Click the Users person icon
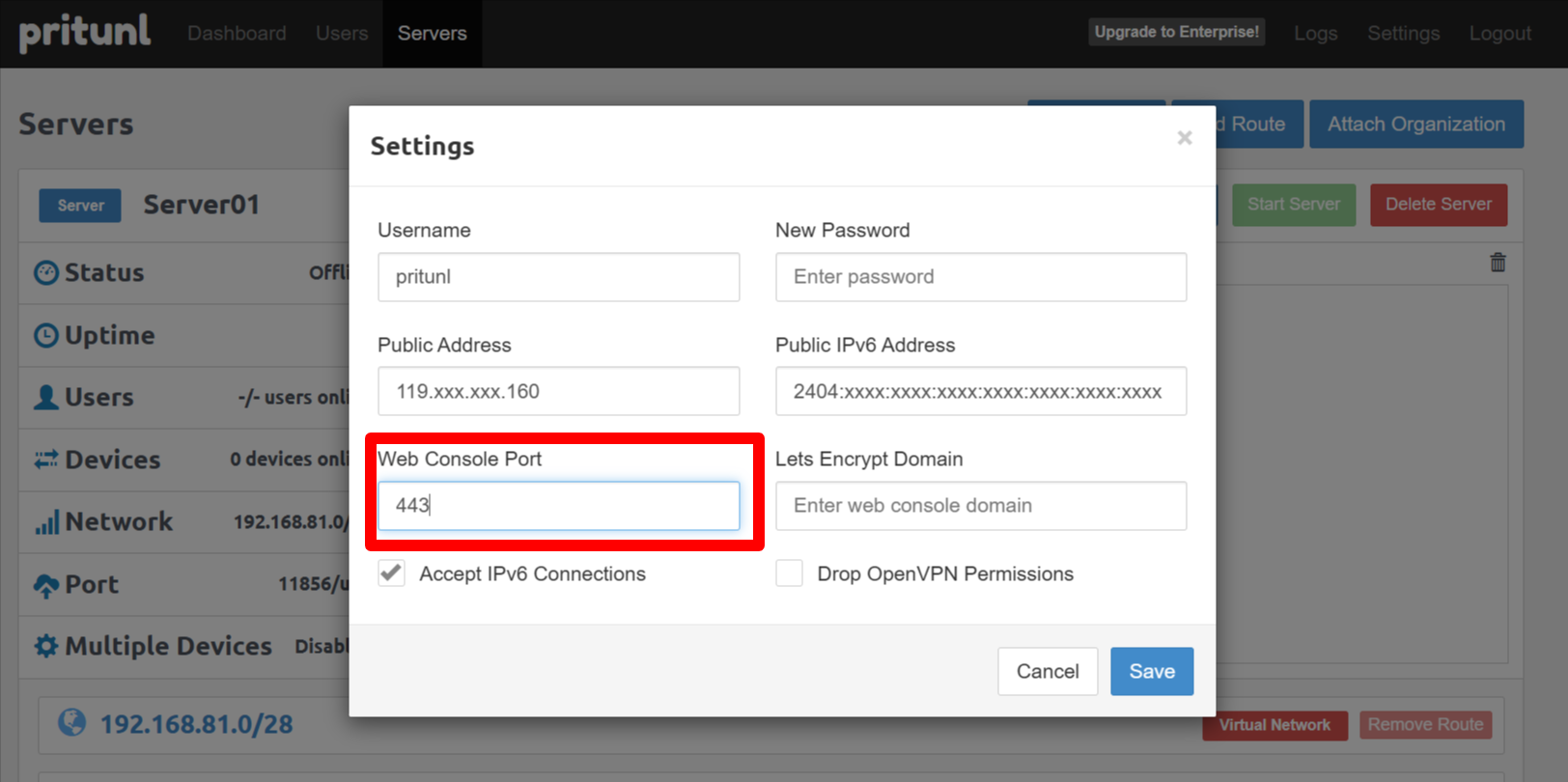Screen dimensions: 1568x782 pyautogui.click(x=46, y=397)
